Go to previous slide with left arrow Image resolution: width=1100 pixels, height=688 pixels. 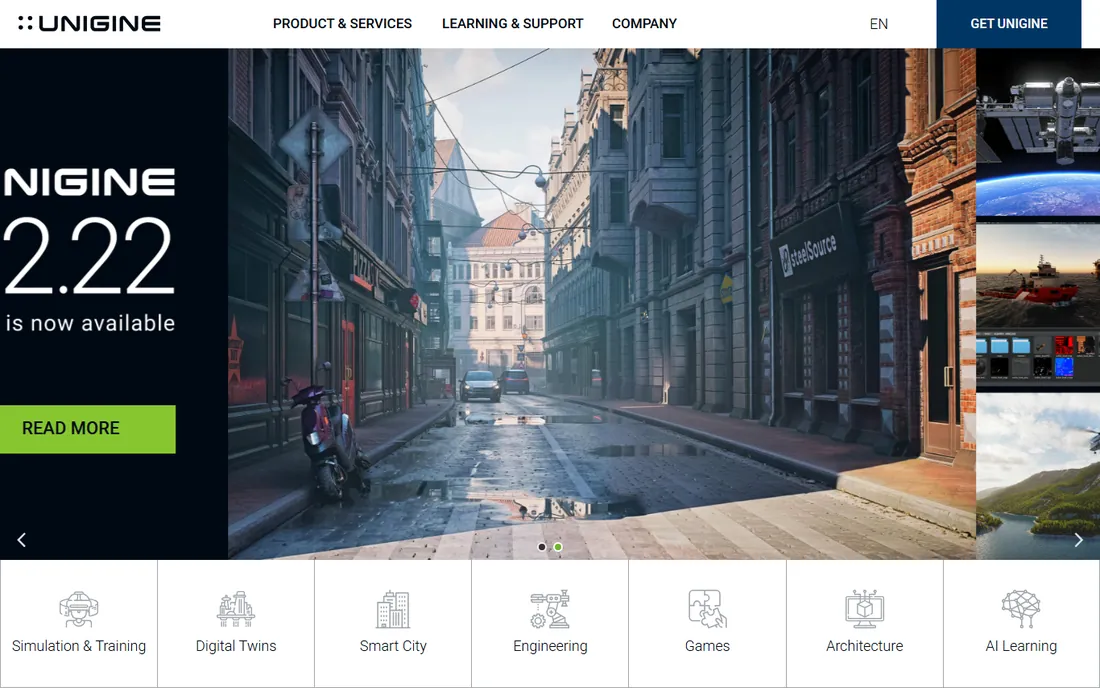(x=22, y=539)
